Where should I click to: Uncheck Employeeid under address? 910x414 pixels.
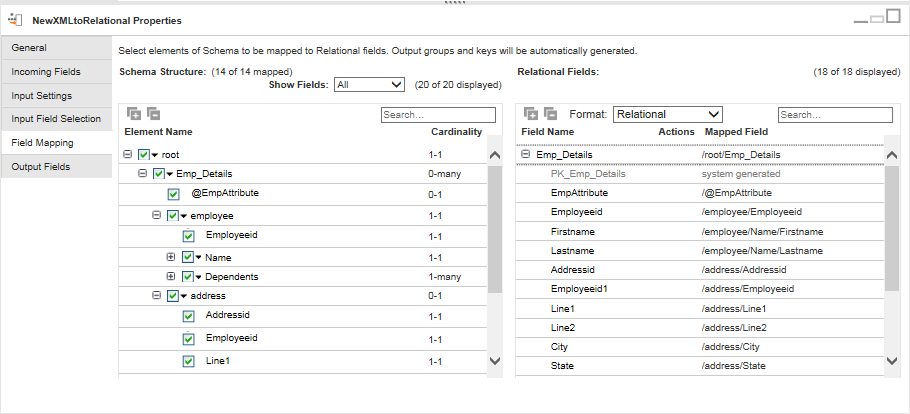188,339
